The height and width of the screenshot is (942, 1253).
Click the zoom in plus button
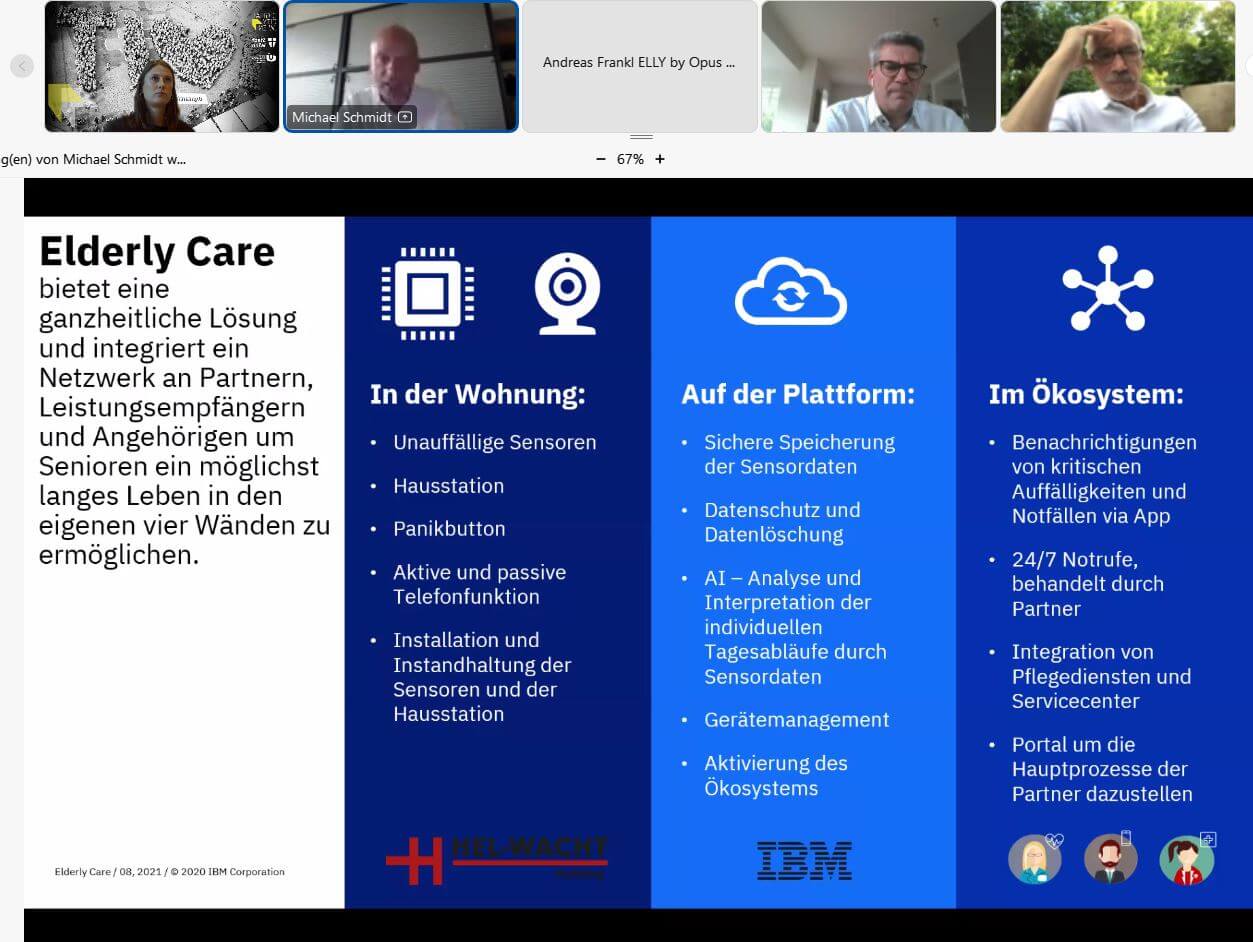point(660,159)
